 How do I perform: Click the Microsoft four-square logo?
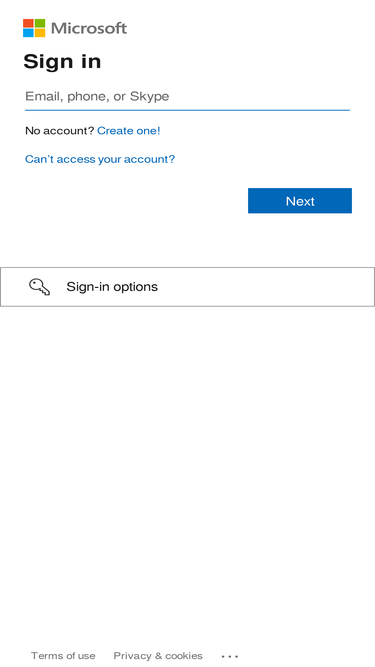tap(34, 28)
